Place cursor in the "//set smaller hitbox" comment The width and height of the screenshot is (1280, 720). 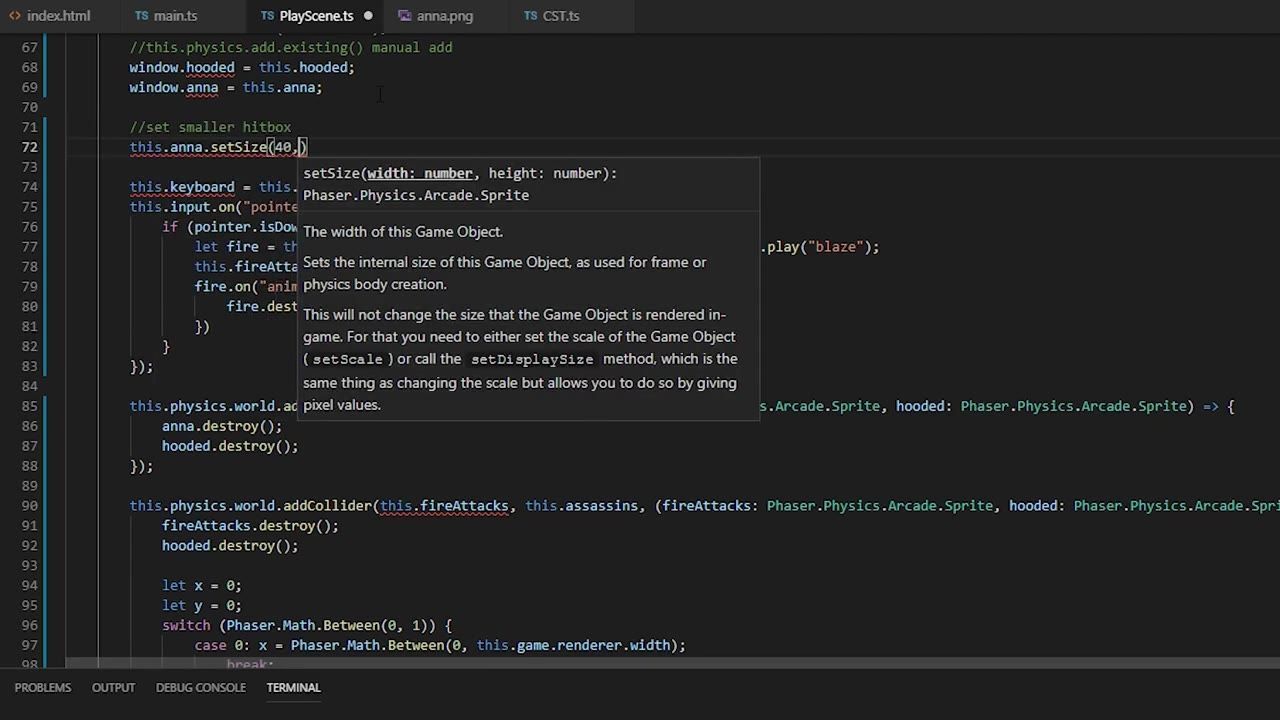coord(210,127)
